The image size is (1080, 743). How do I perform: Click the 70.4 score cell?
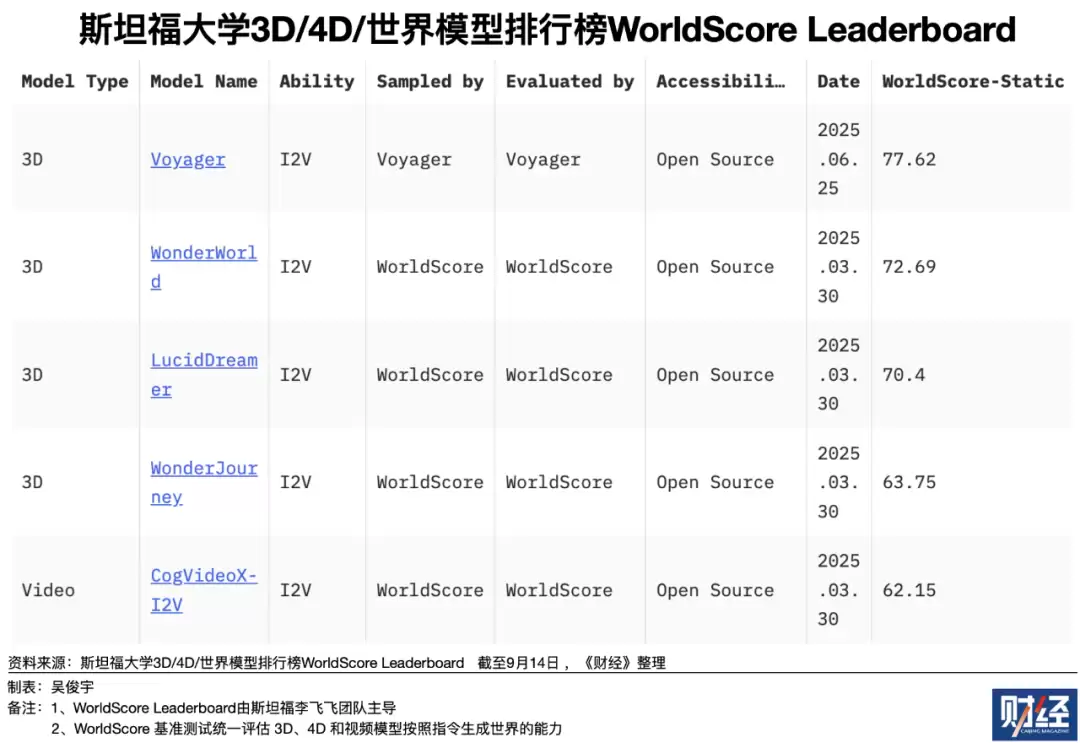tap(904, 375)
